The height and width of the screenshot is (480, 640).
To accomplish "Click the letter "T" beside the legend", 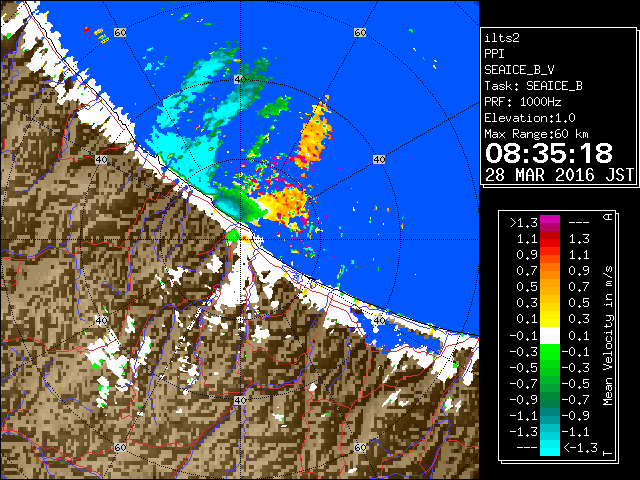I will [x=609, y=453].
